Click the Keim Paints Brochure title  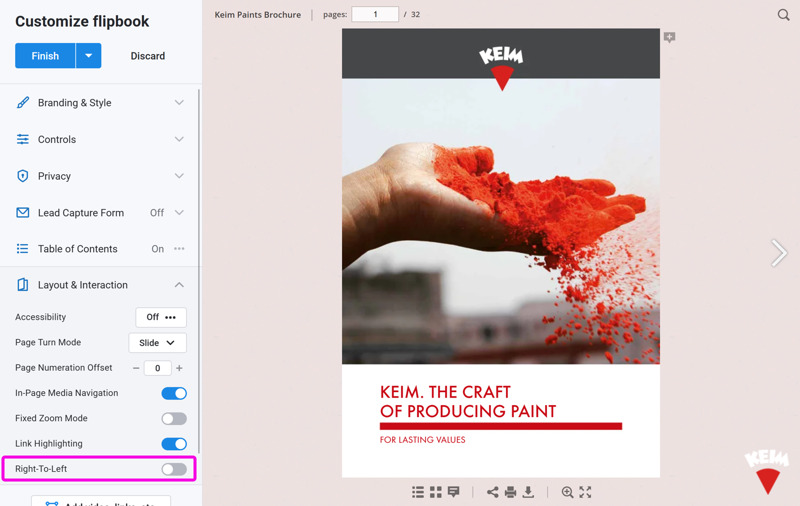(x=258, y=15)
